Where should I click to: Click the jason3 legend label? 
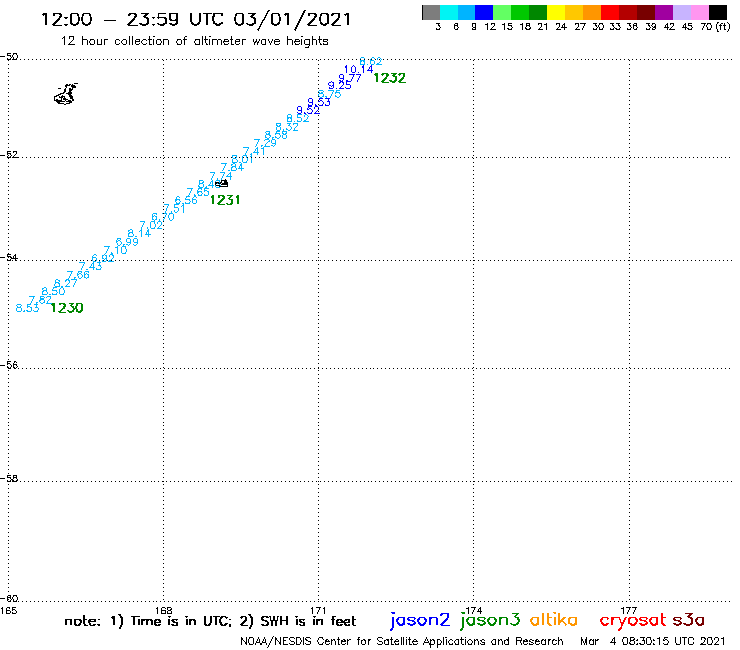point(490,620)
